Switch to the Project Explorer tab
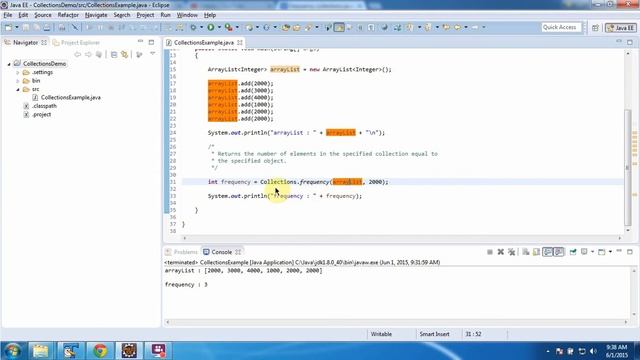This screenshot has height=360, width=640. [x=76, y=42]
